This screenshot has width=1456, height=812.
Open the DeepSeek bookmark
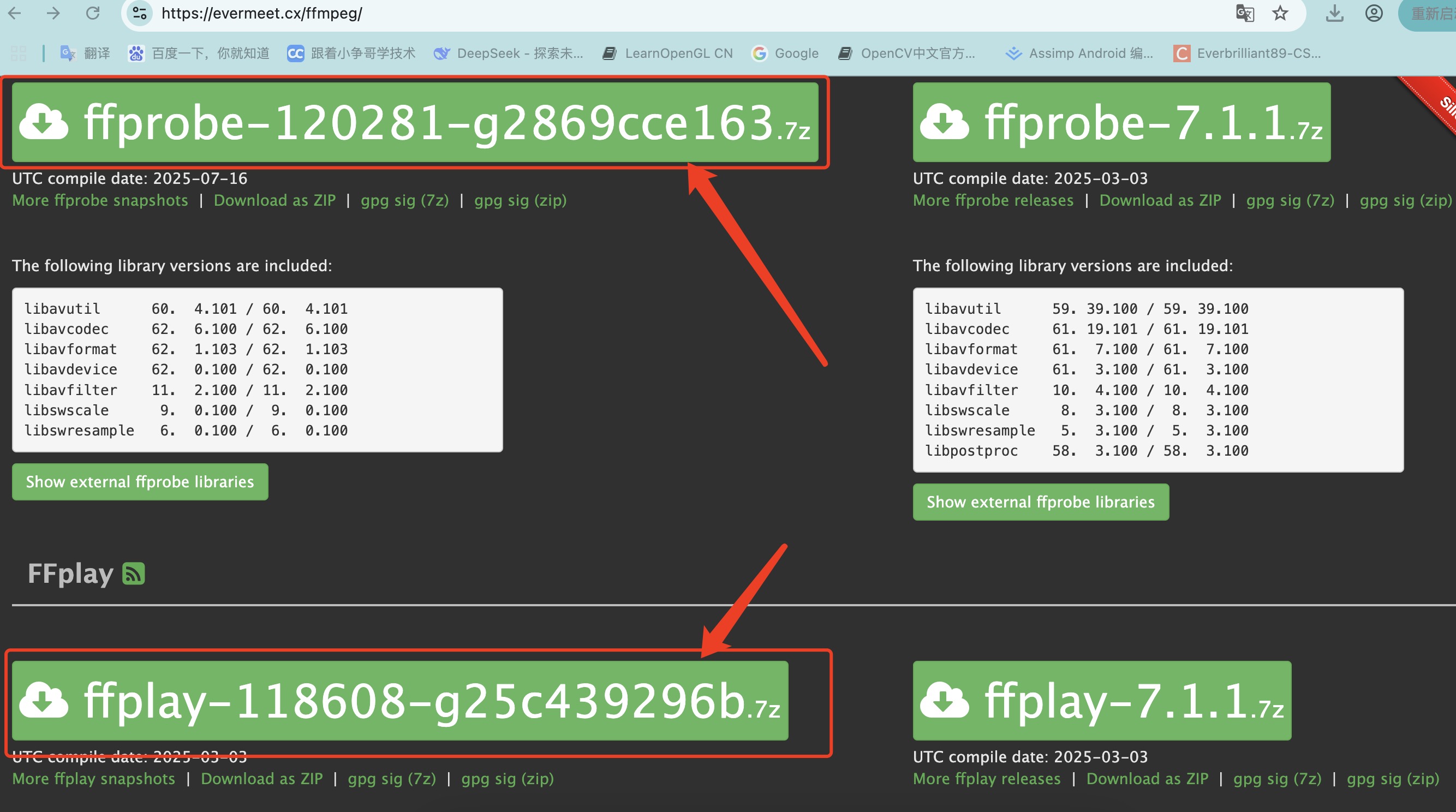(508, 53)
